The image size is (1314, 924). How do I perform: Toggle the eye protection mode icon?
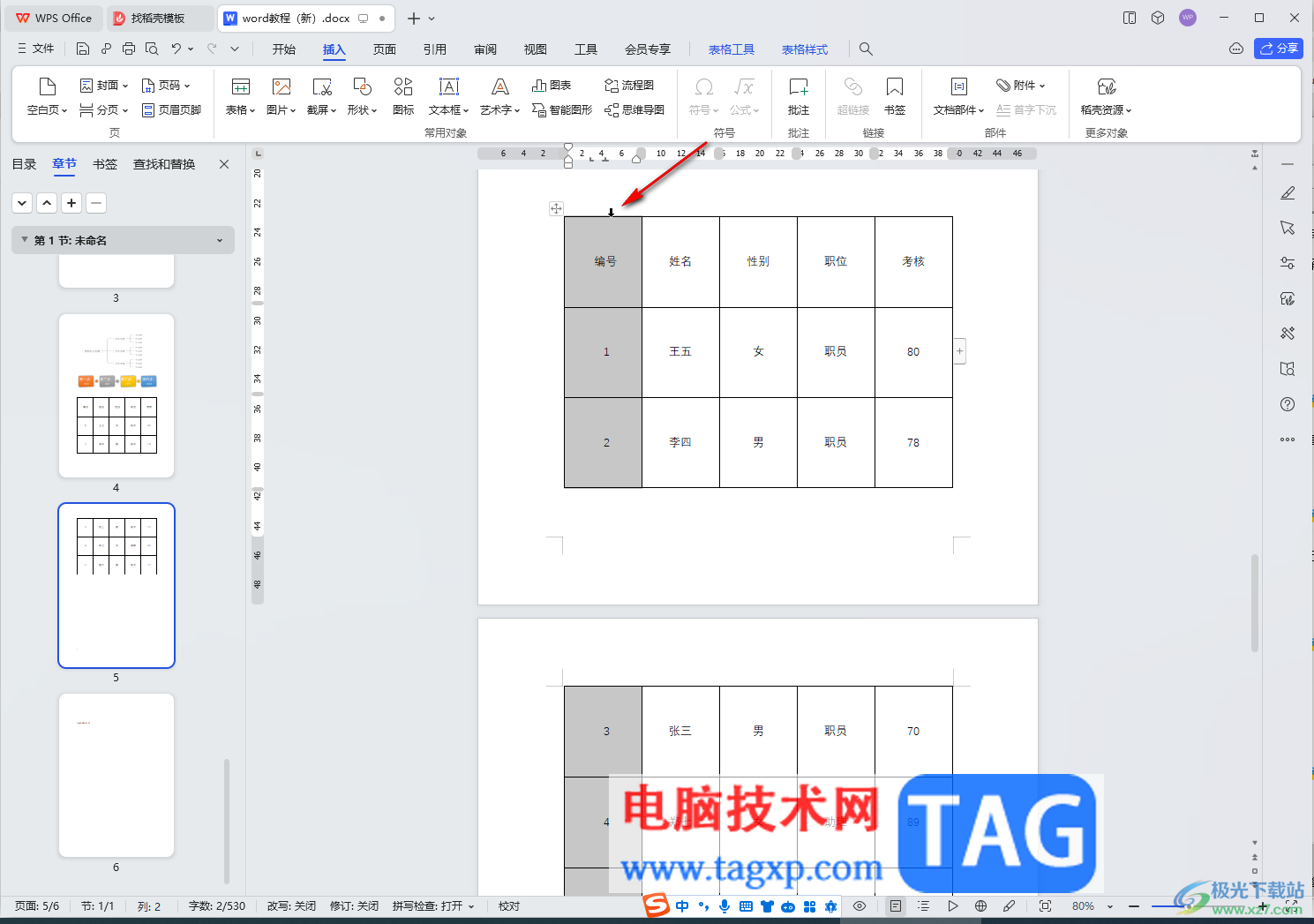tap(860, 906)
